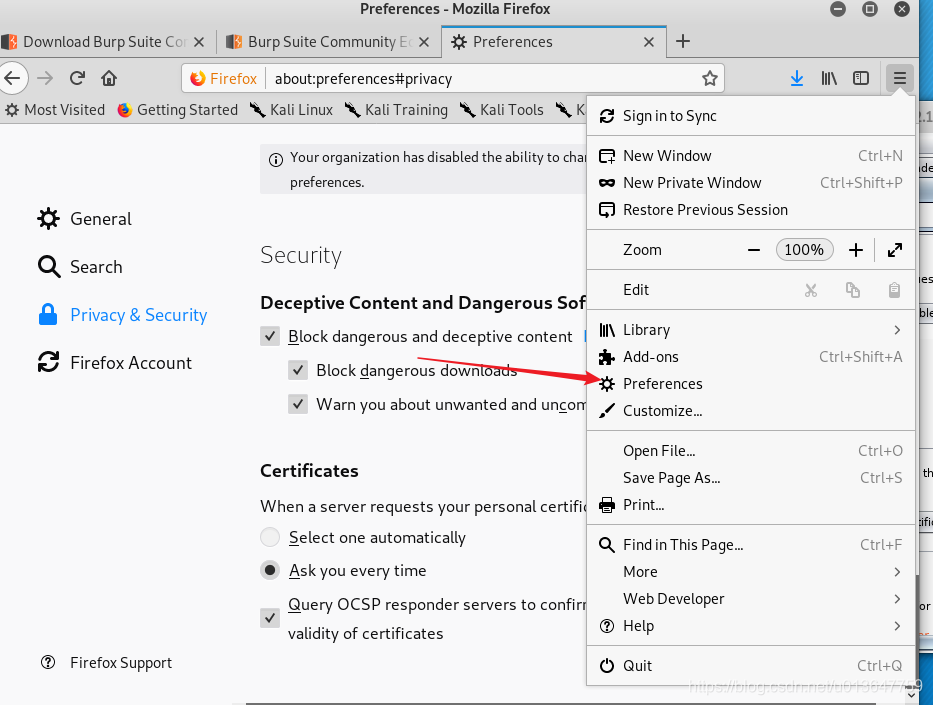This screenshot has height=705, width=933.
Task: Open a New Window
Action: pos(750,156)
